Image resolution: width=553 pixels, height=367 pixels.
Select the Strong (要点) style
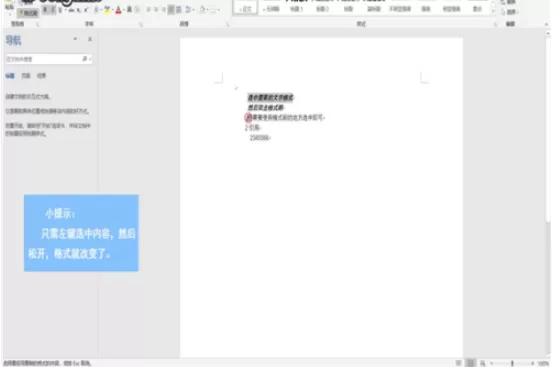477,7
